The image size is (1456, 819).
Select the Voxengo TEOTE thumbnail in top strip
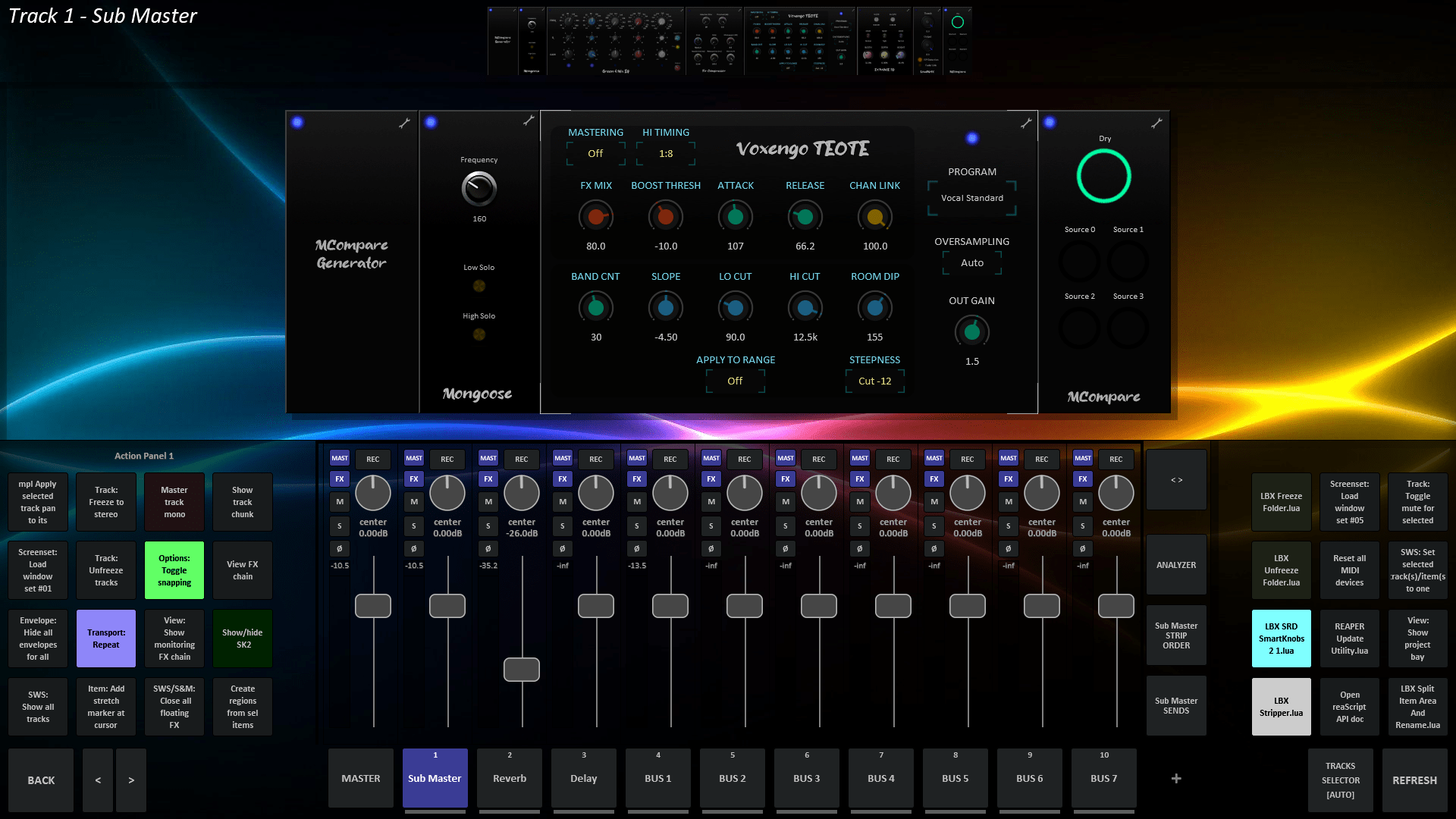coord(800,42)
